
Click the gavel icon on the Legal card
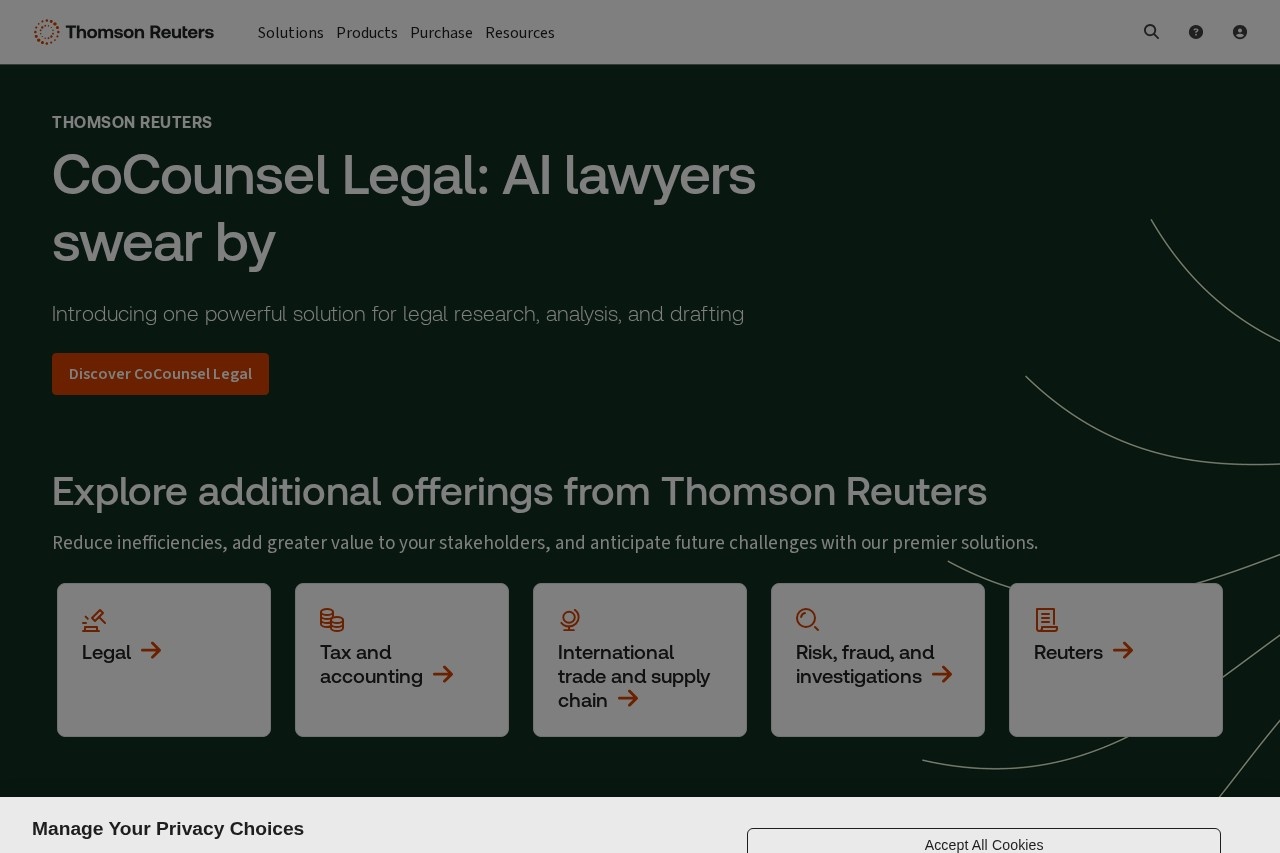(93, 619)
